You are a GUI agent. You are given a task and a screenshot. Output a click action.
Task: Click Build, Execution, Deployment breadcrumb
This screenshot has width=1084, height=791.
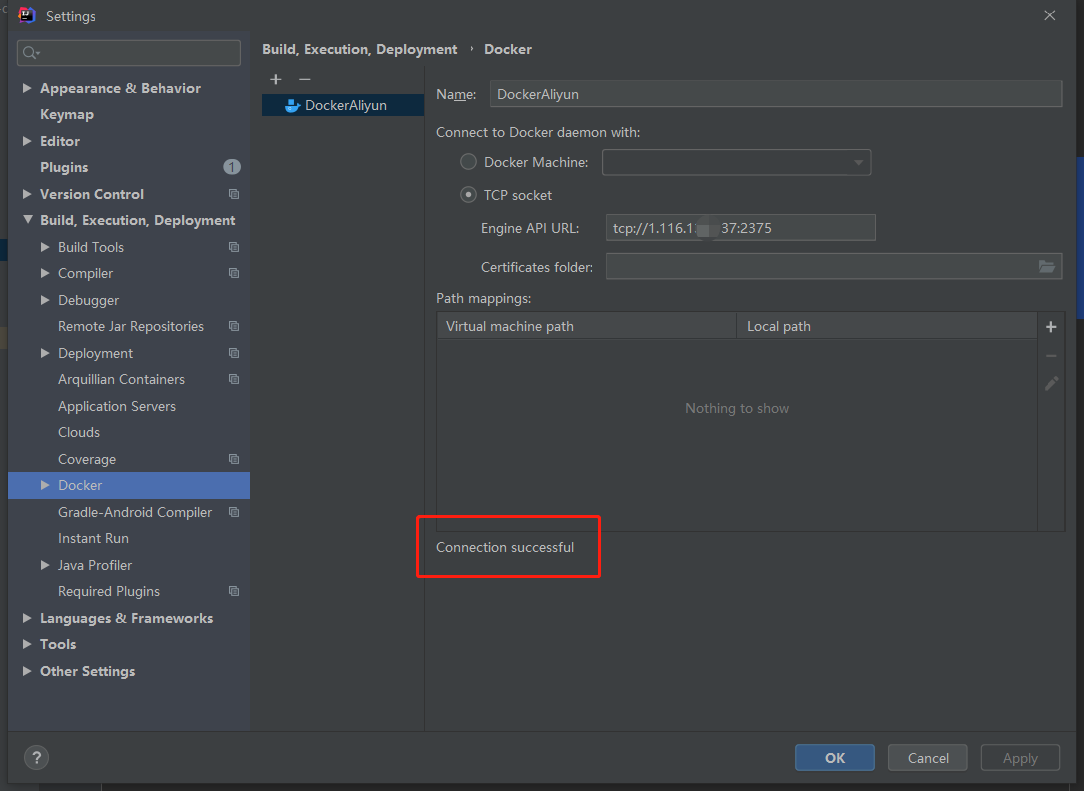(359, 49)
